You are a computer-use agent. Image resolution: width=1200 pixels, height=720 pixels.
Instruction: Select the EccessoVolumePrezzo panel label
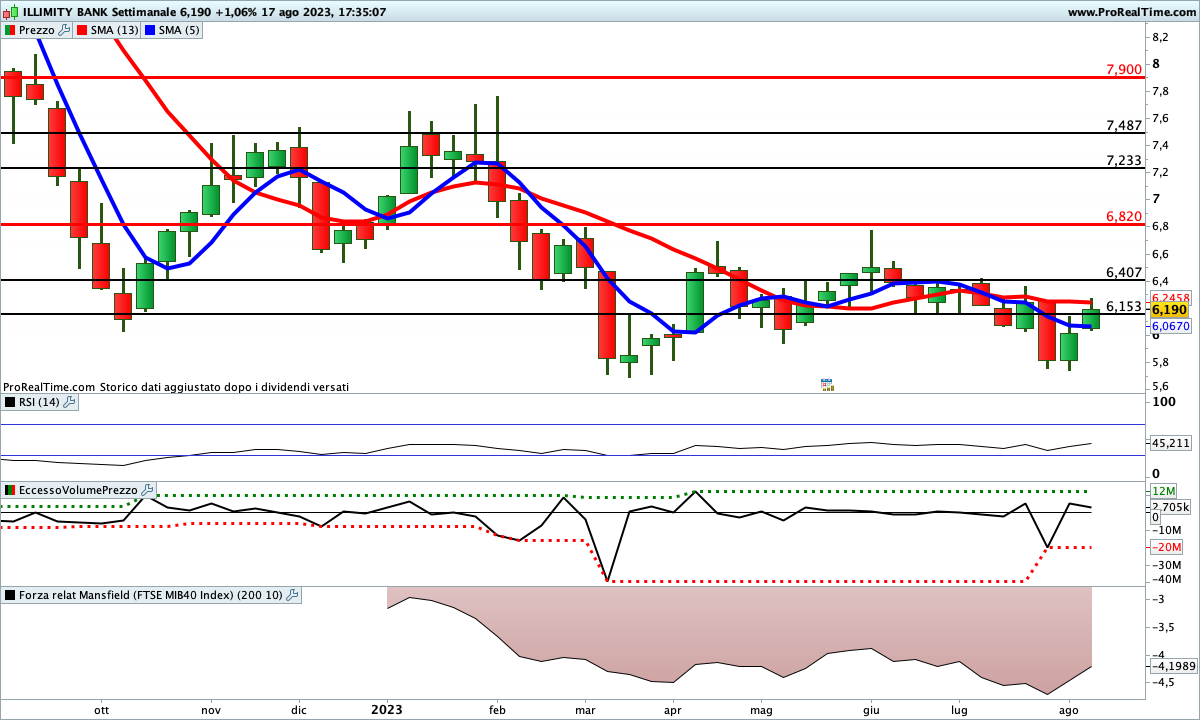[78, 490]
